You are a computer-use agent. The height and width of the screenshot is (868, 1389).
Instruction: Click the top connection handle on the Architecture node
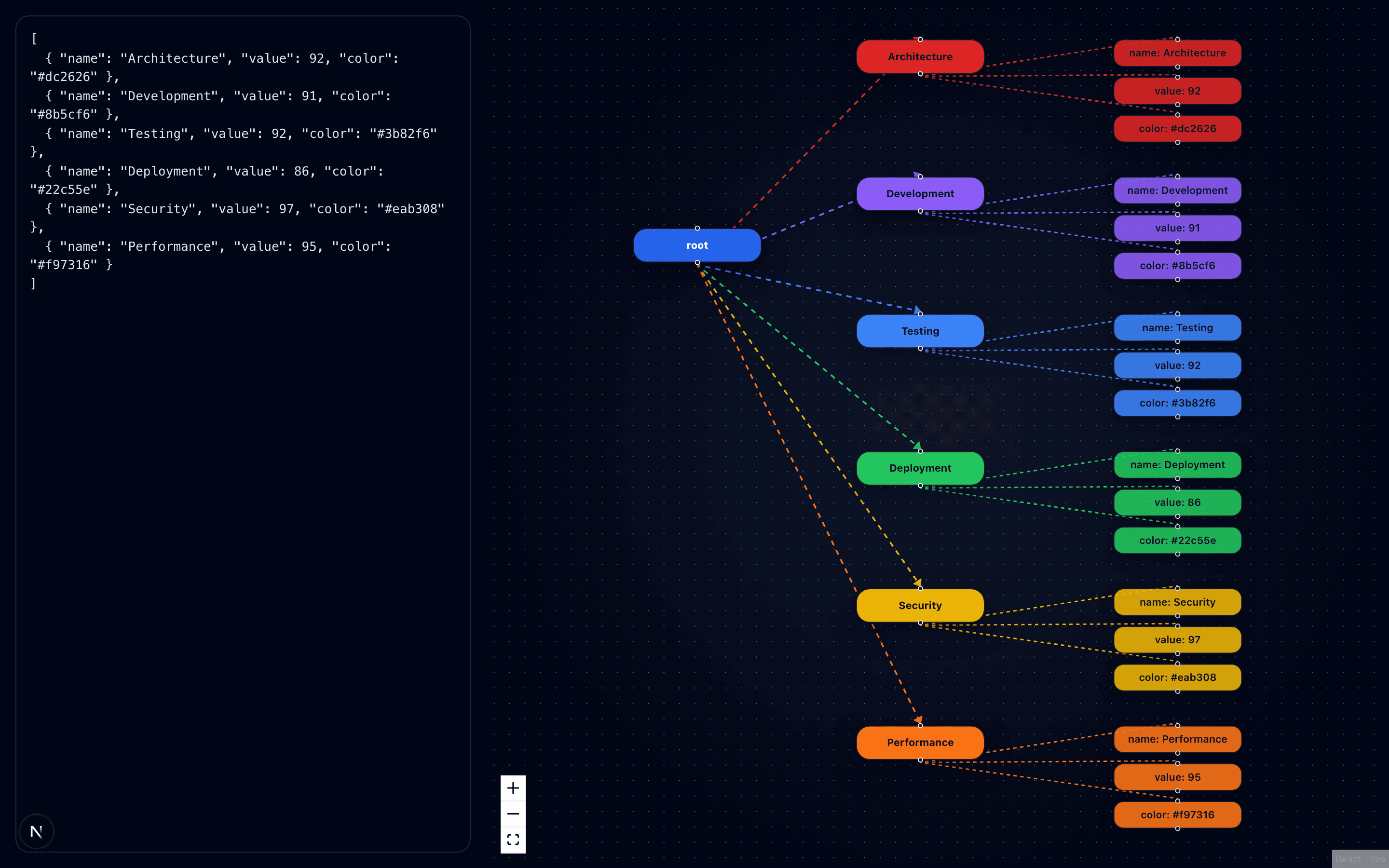(x=920, y=39)
